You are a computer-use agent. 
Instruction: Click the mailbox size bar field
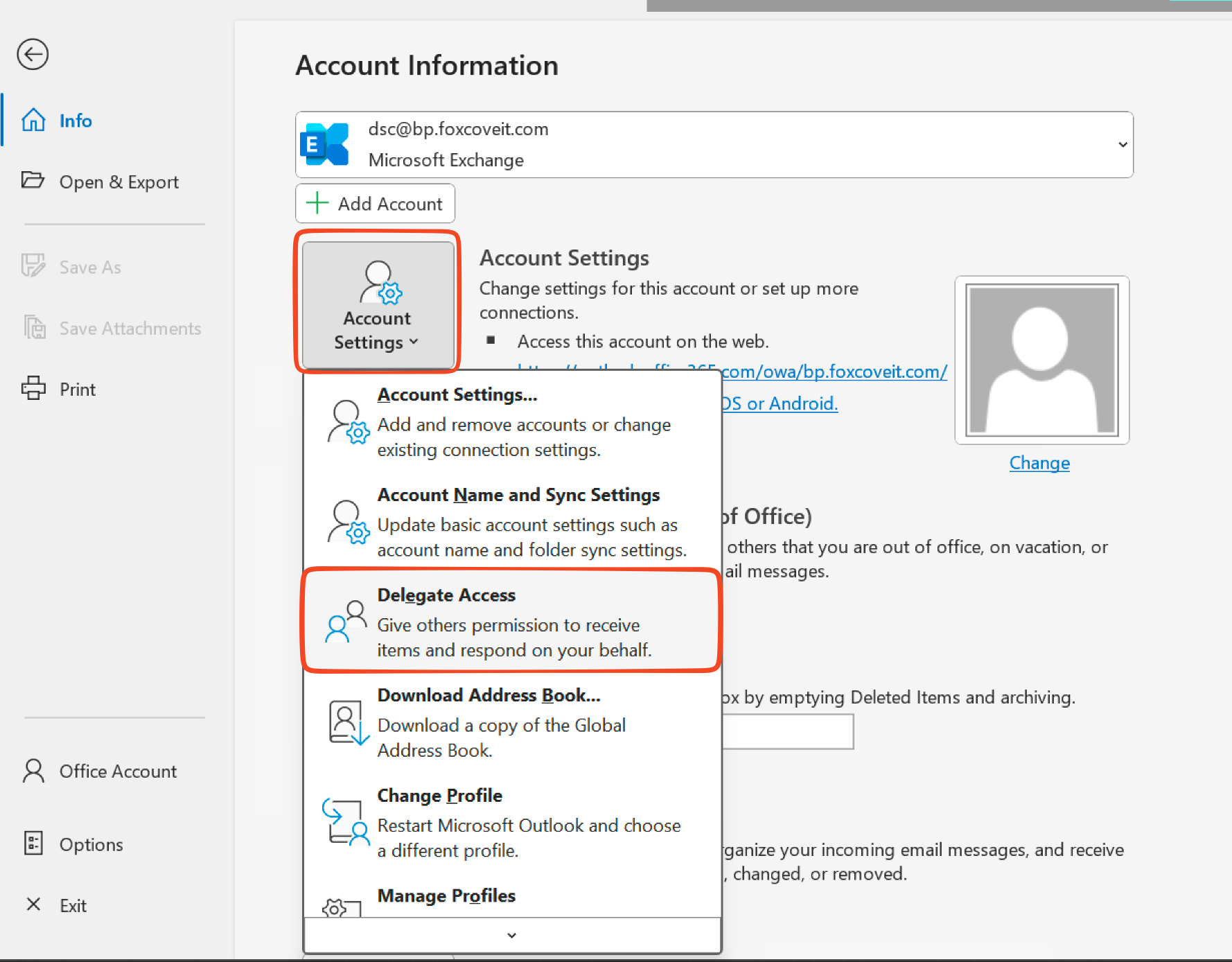tap(788, 731)
